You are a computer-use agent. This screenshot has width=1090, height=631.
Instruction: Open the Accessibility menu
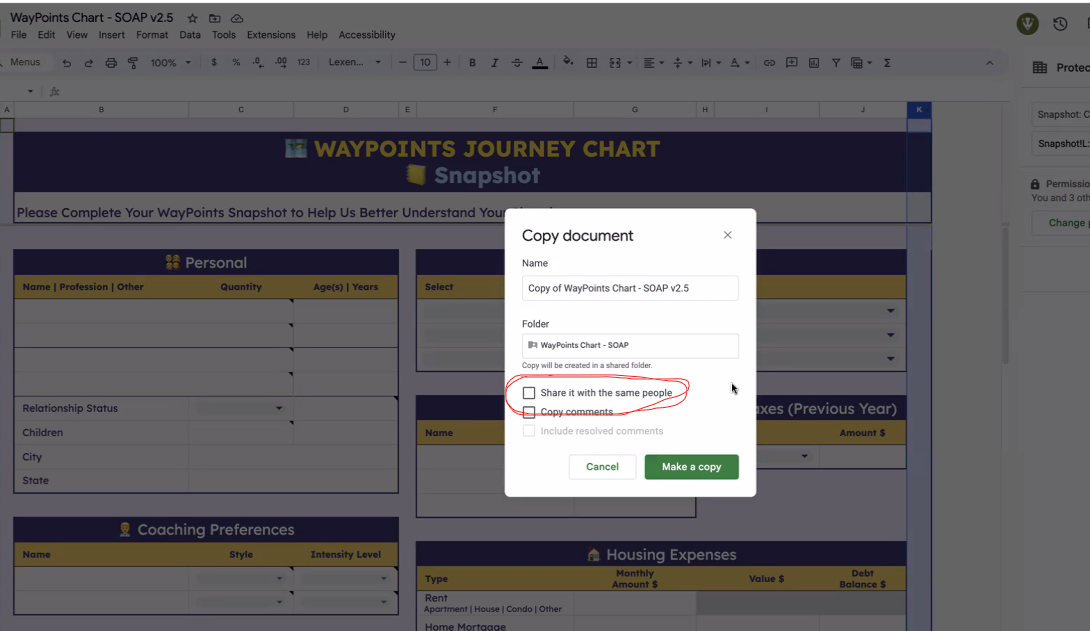coord(367,35)
